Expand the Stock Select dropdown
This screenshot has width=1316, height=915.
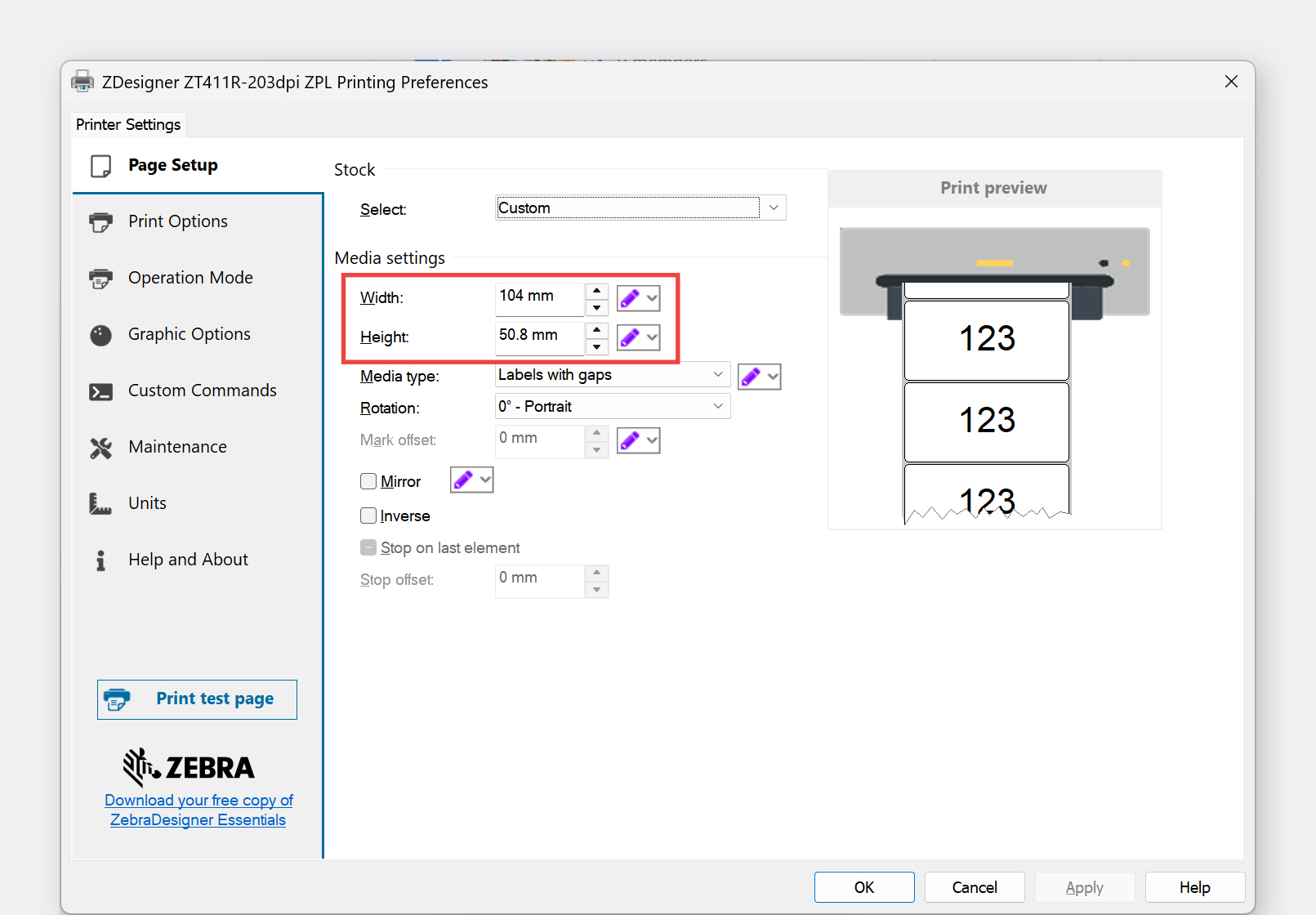tap(773, 208)
